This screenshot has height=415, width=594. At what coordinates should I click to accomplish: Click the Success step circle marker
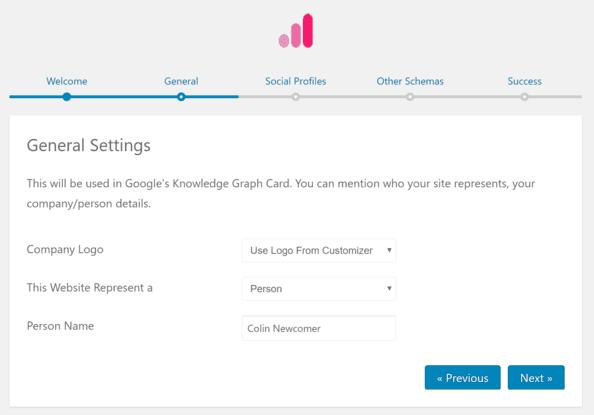click(524, 97)
